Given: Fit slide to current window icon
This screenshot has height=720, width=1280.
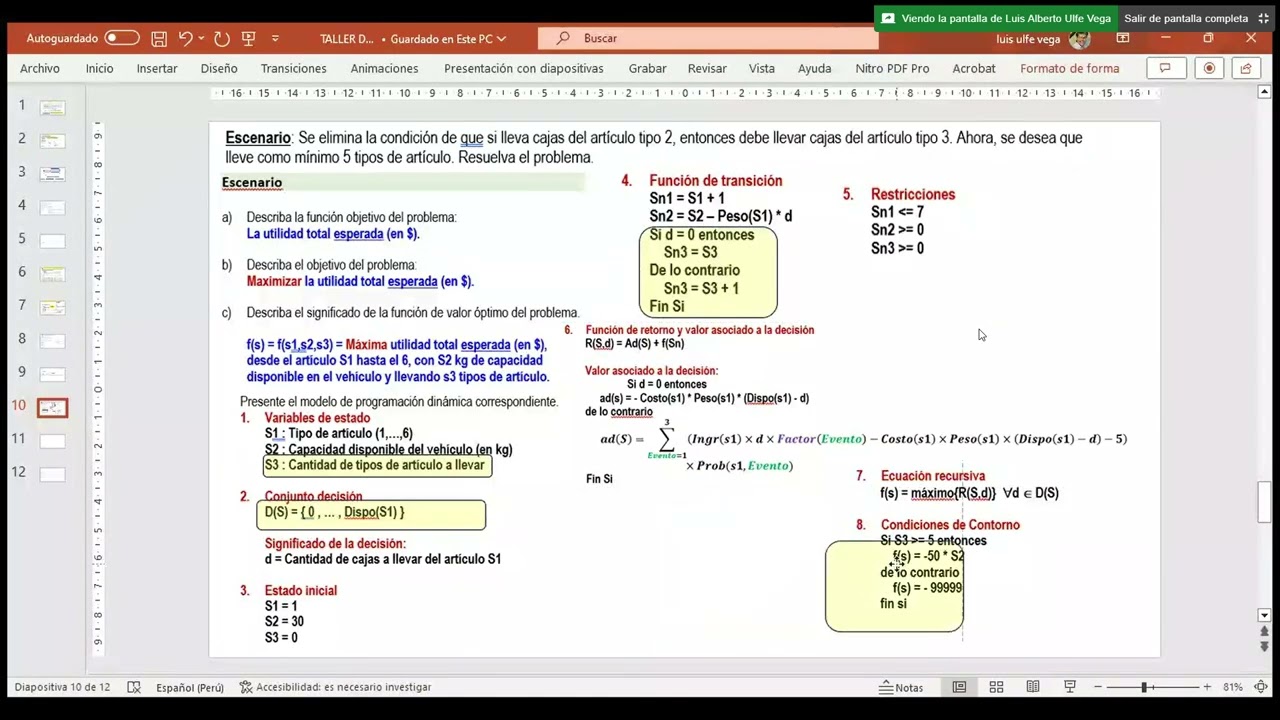Looking at the screenshot, I should 1260,687.
